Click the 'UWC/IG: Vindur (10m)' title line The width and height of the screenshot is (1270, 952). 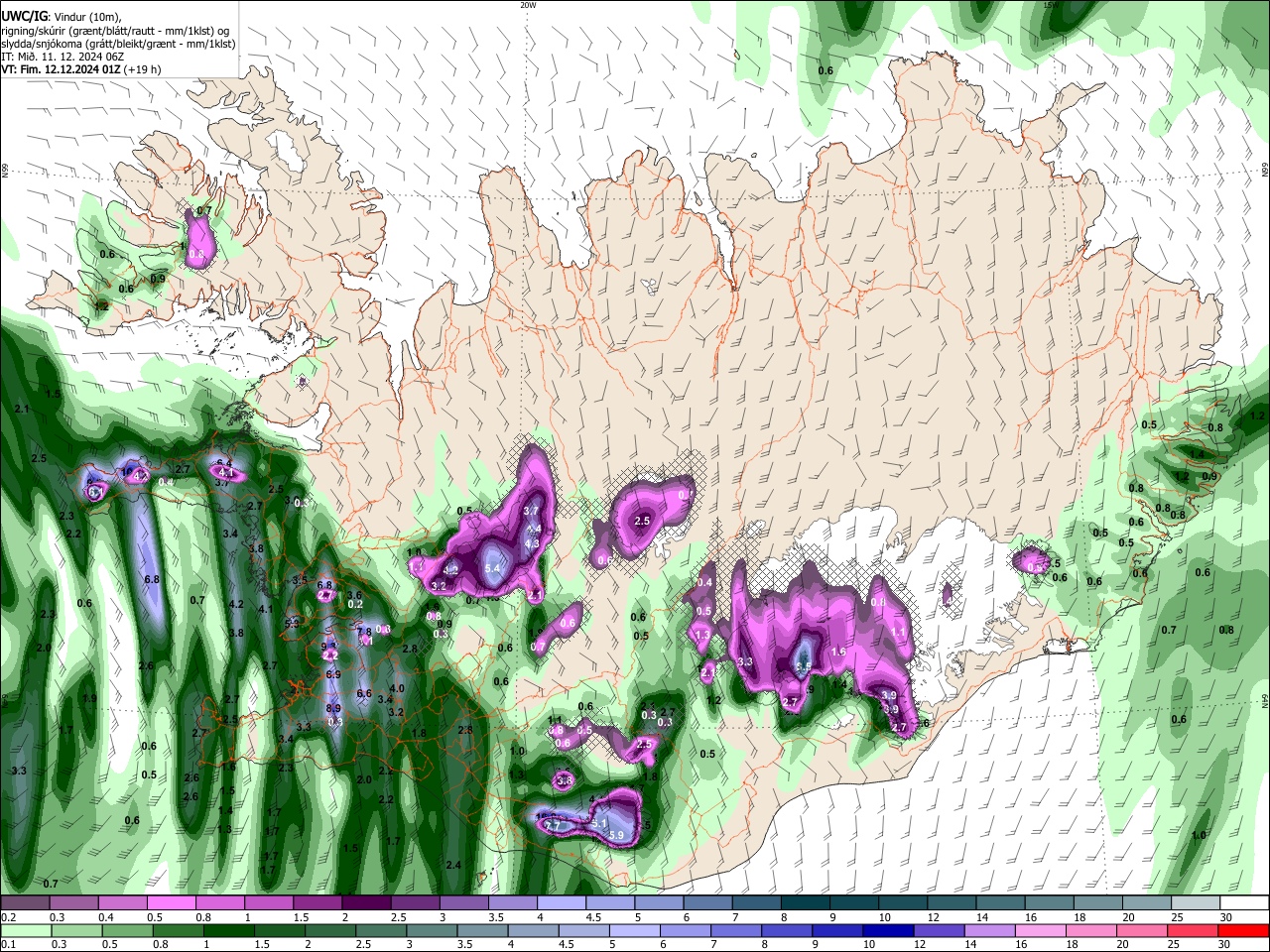61,16
